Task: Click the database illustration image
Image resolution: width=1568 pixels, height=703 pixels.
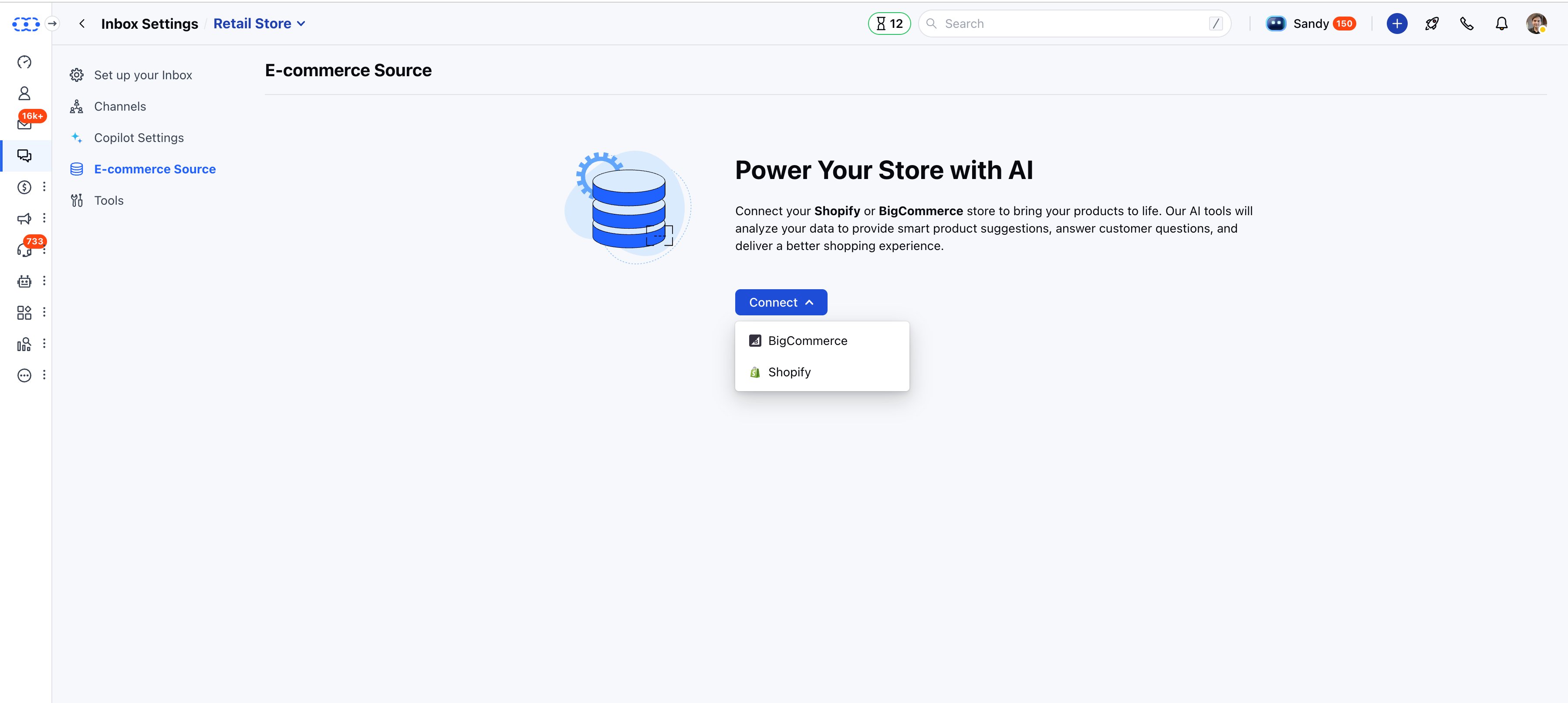Action: 628,208
